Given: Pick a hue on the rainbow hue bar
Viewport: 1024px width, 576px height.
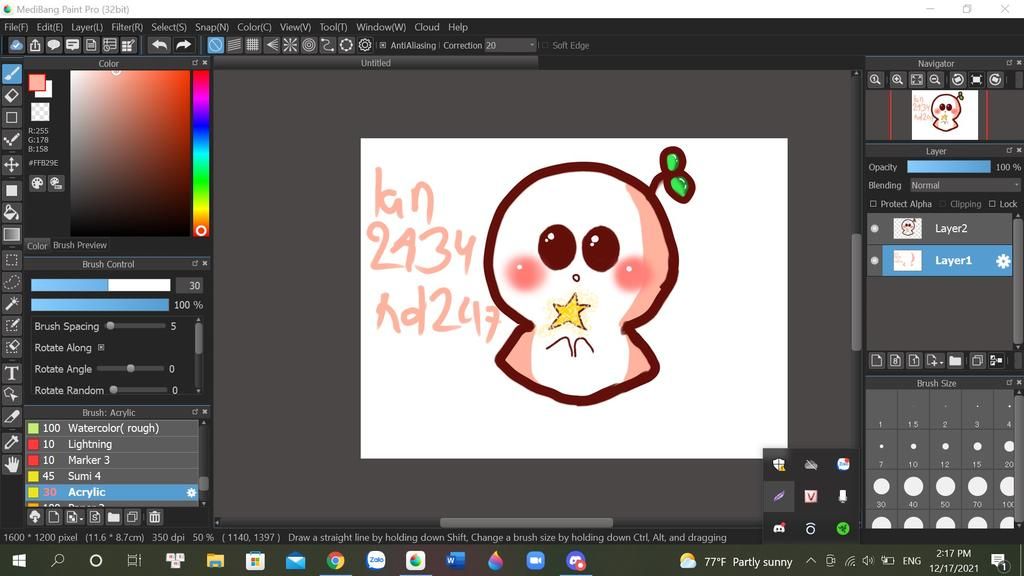Looking at the screenshot, I should point(201,153).
